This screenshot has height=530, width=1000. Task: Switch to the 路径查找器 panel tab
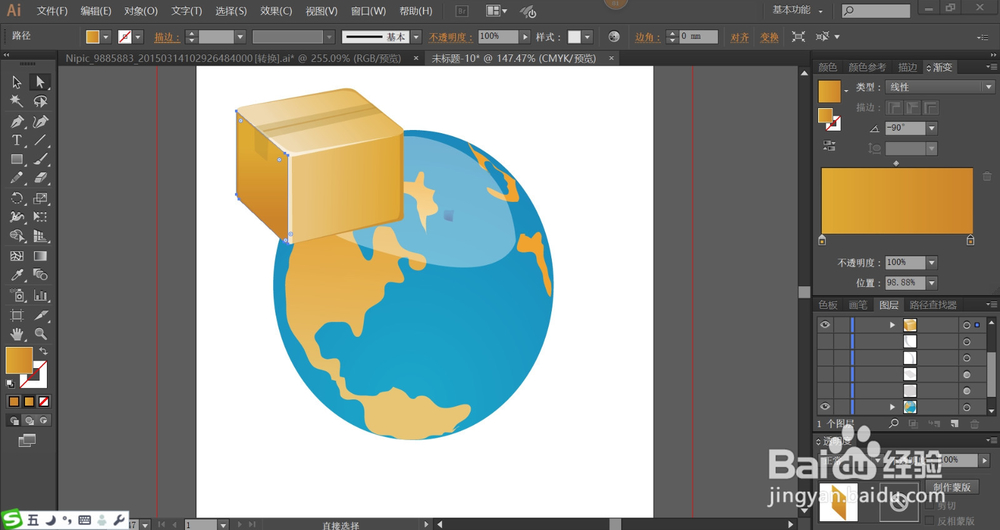tap(933, 305)
